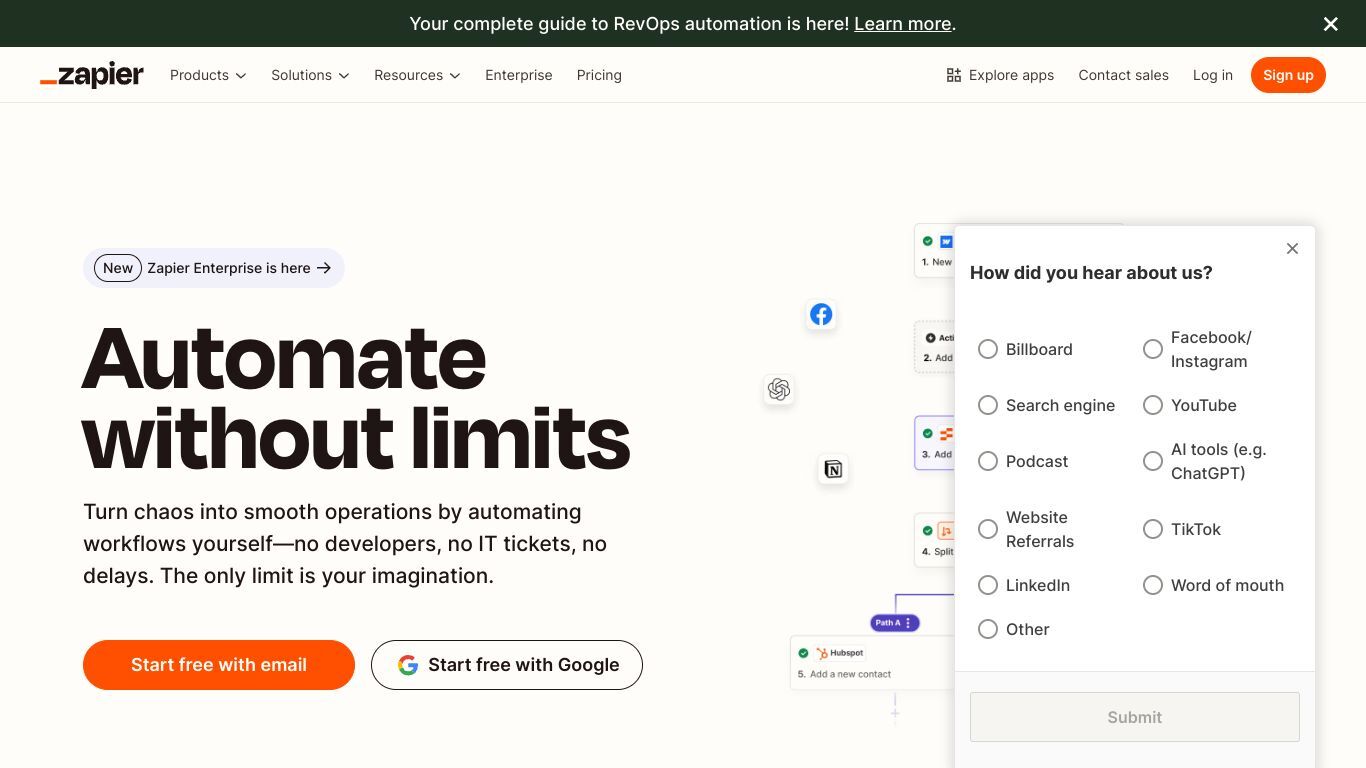Image resolution: width=1366 pixels, height=768 pixels.
Task: Click the Facebook app icon
Action: click(821, 314)
